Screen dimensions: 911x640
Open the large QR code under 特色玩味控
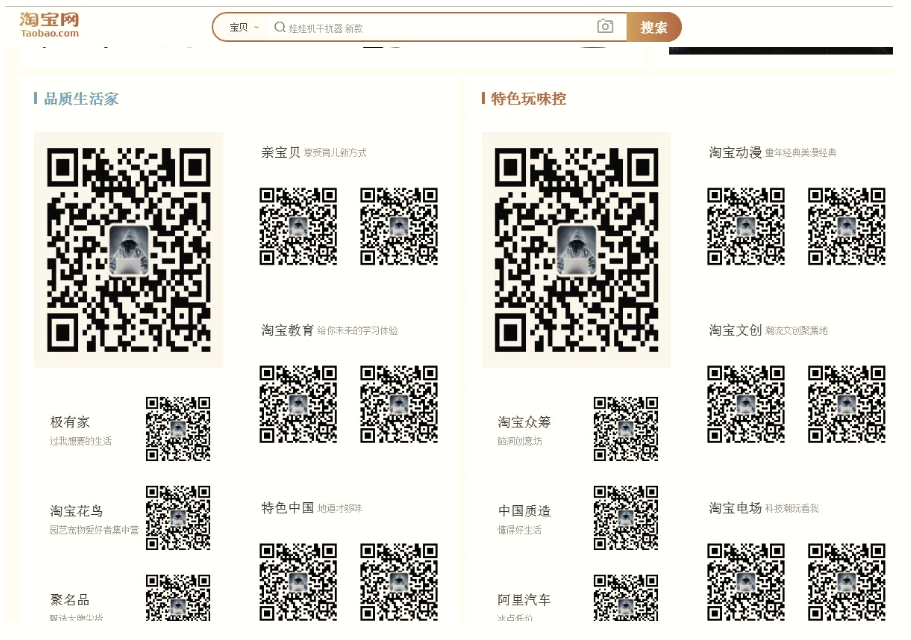pos(576,250)
